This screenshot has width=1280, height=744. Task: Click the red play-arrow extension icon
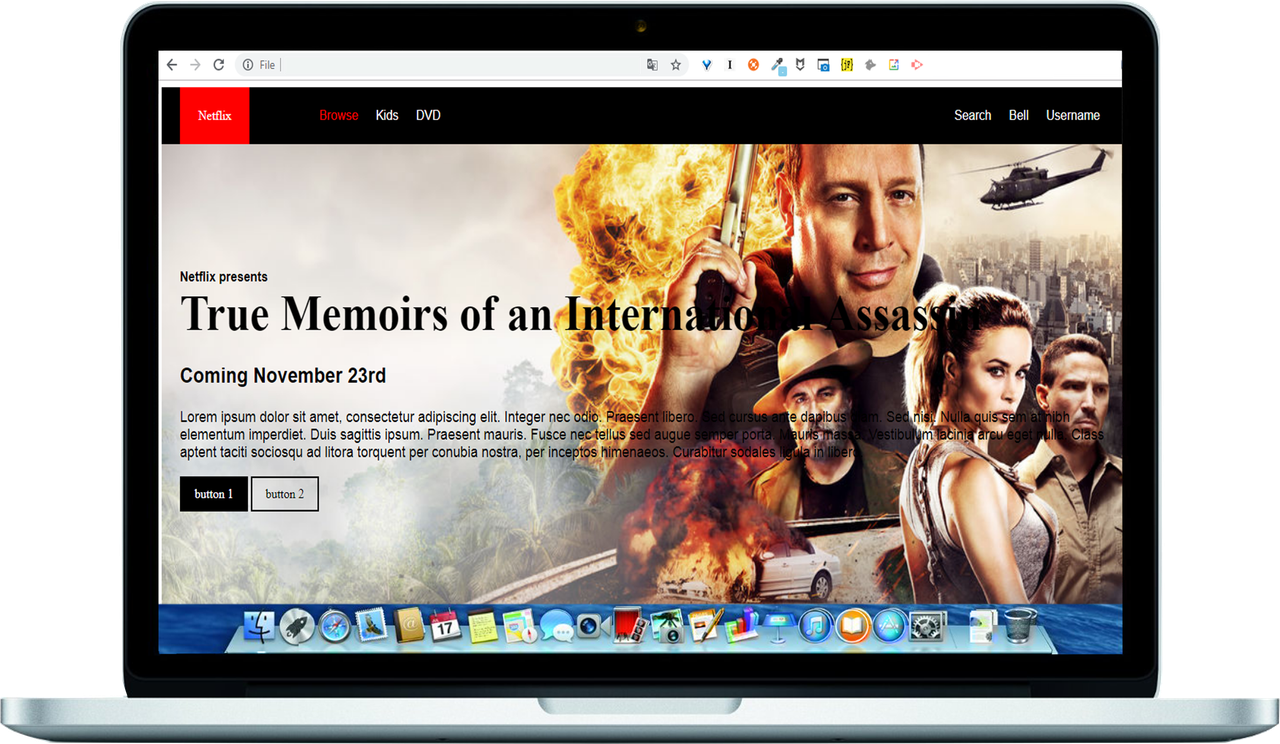(x=916, y=65)
